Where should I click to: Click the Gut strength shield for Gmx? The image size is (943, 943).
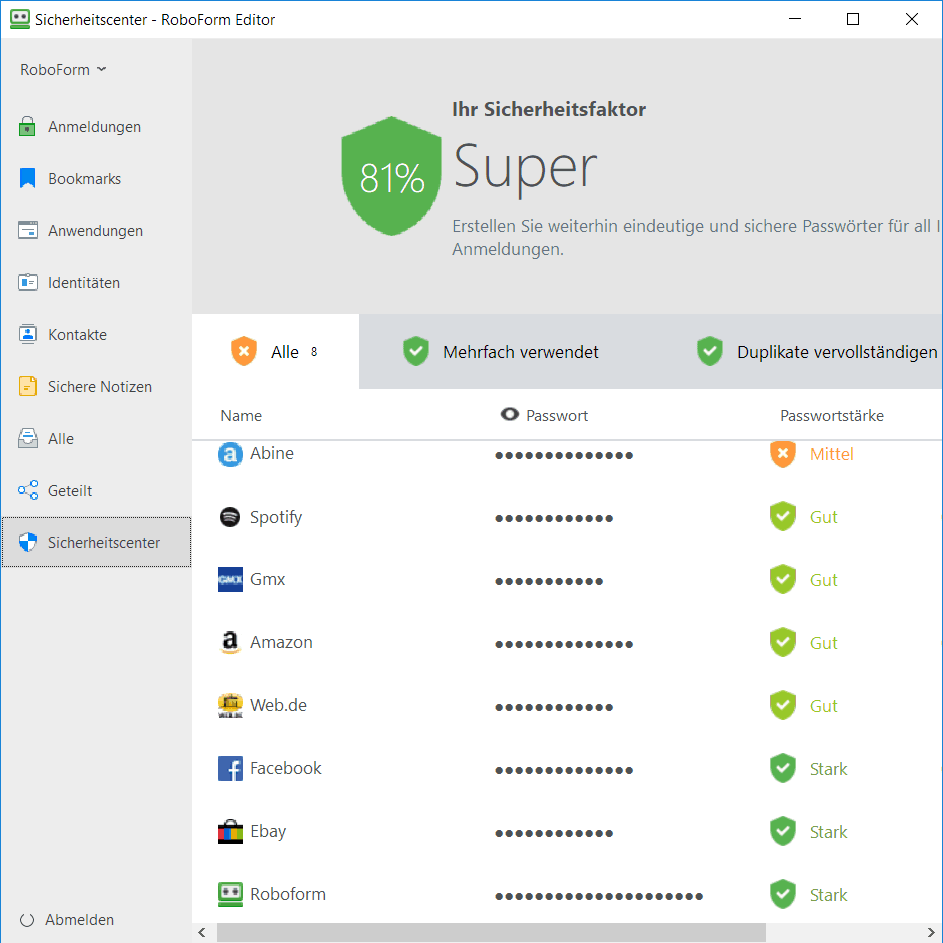coord(782,579)
